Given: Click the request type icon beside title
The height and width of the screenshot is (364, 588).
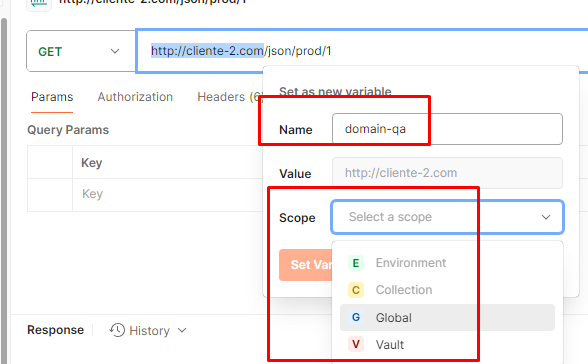Looking at the screenshot, I should pyautogui.click(x=39, y=4).
